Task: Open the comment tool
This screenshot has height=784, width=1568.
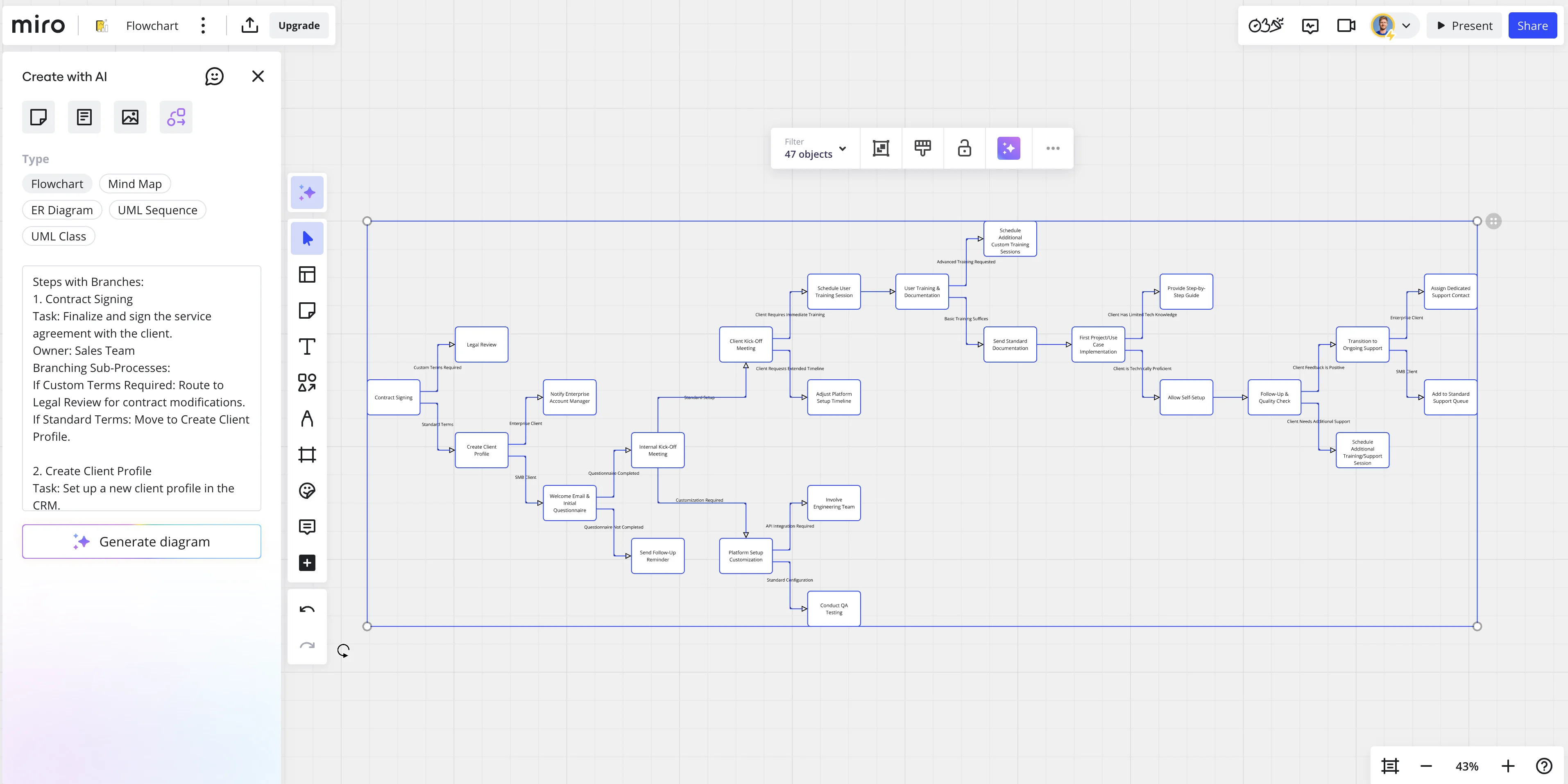Action: click(307, 526)
